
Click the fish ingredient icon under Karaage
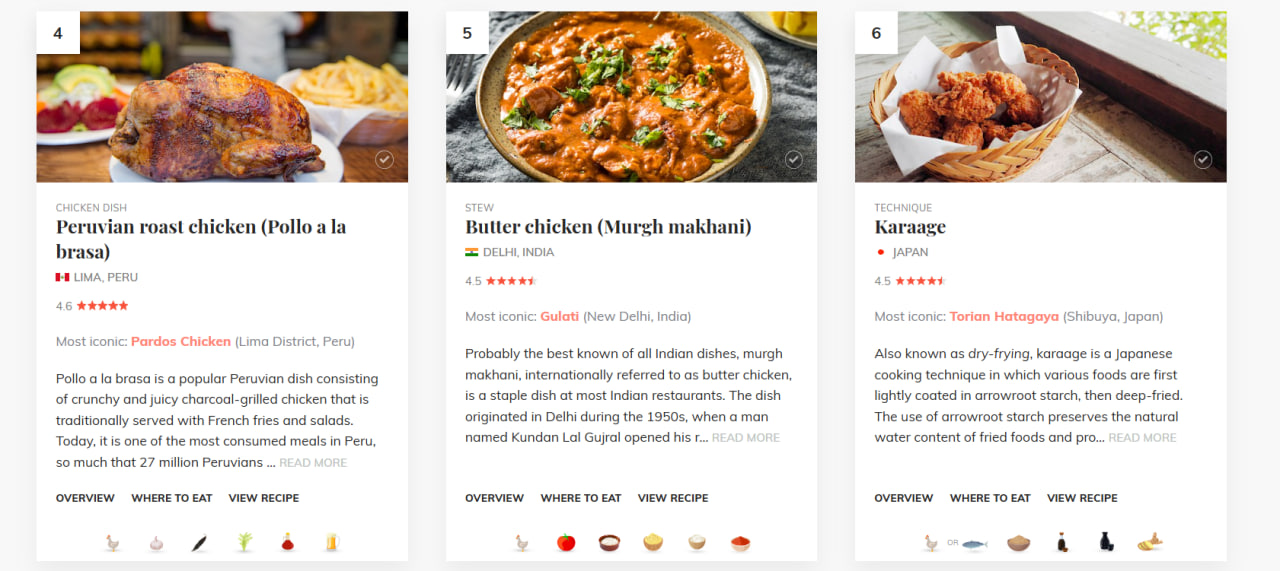(973, 543)
